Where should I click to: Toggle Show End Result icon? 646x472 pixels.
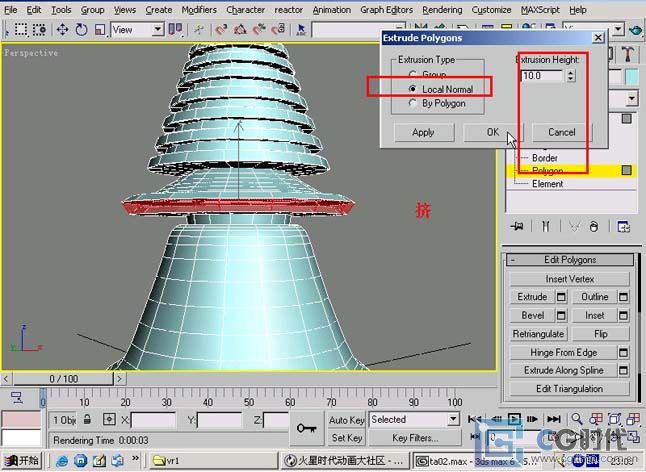tap(545, 226)
